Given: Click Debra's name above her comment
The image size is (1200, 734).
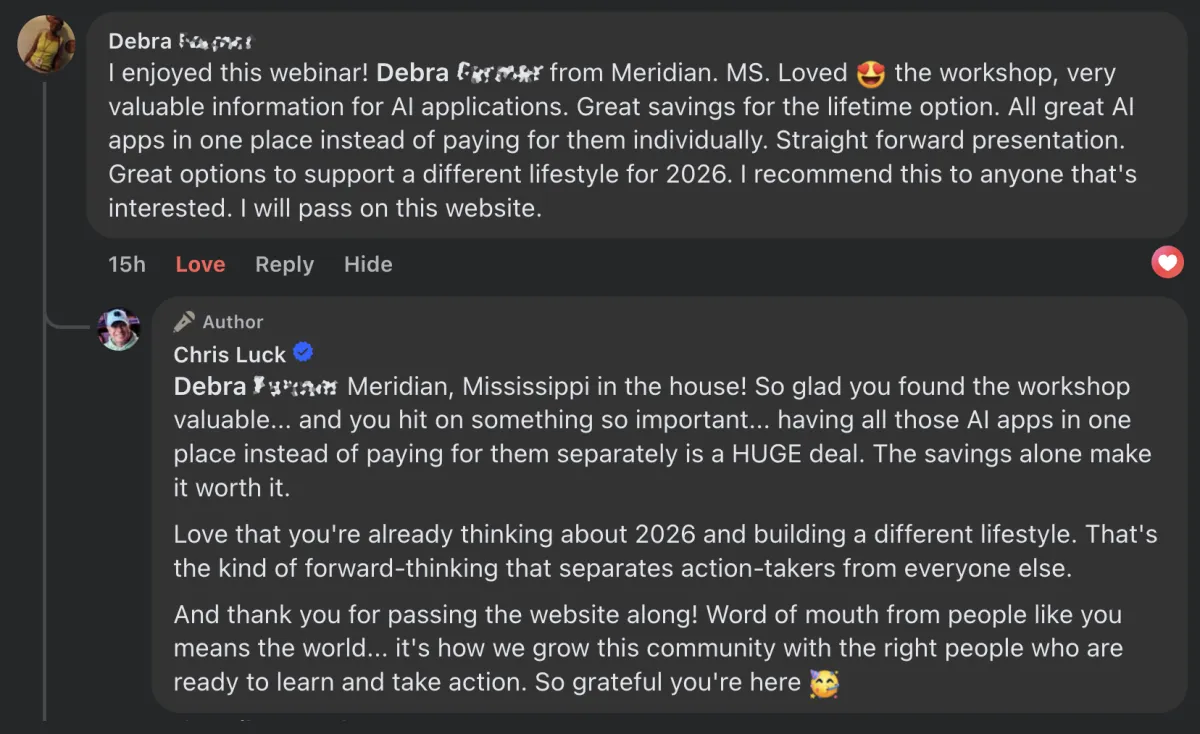Looking at the screenshot, I should click(180, 42).
